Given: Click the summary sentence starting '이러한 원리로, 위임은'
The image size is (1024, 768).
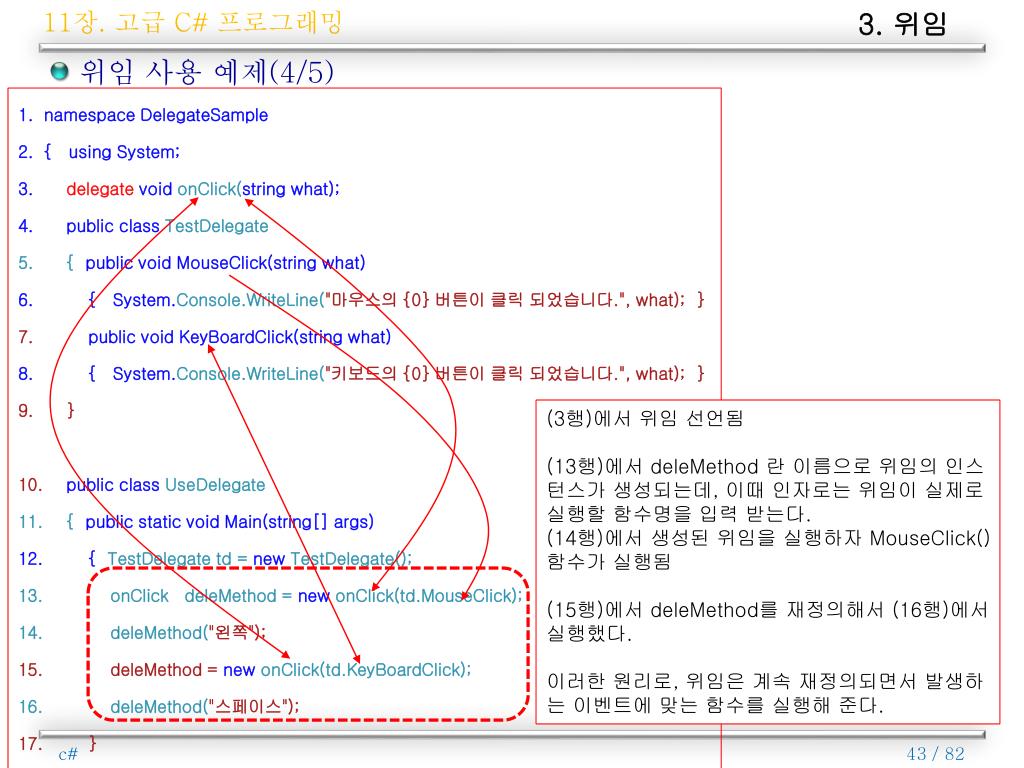Looking at the screenshot, I should coord(765,694).
